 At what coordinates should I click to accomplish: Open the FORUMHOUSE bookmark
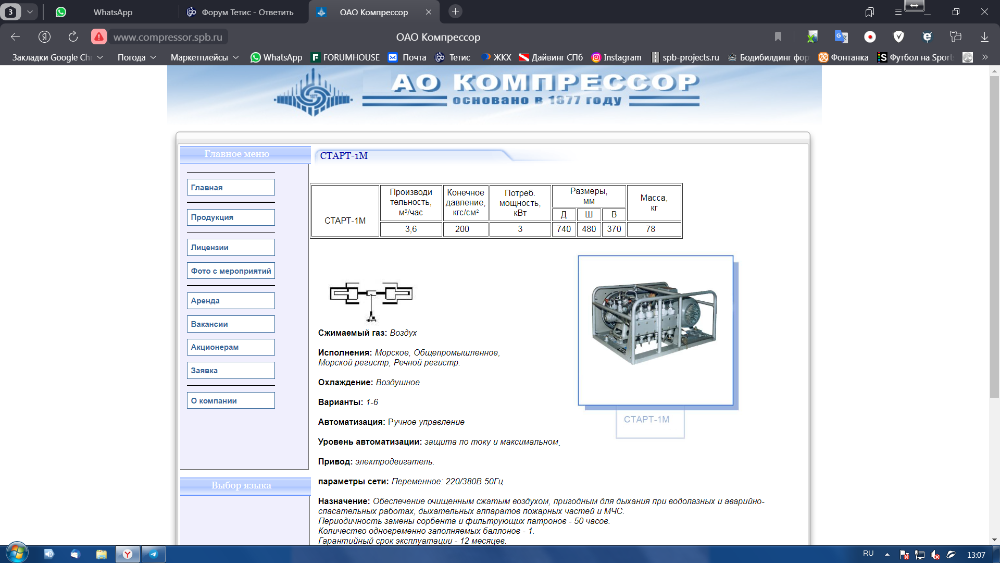click(345, 57)
